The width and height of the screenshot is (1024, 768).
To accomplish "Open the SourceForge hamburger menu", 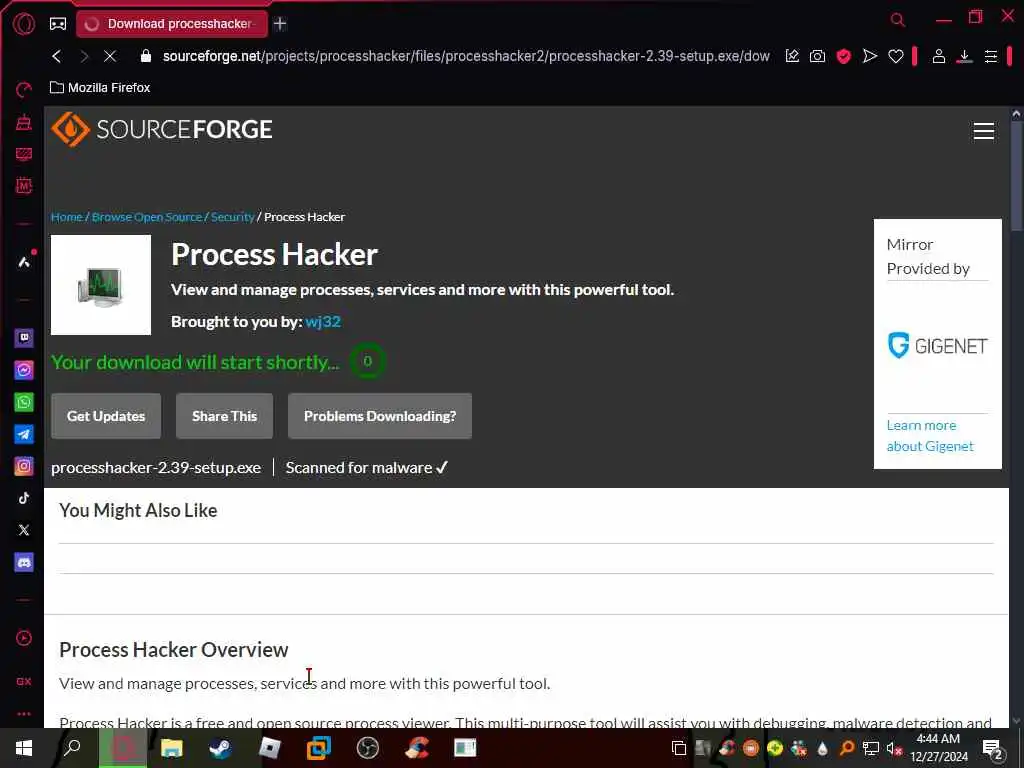I will pyautogui.click(x=984, y=131).
